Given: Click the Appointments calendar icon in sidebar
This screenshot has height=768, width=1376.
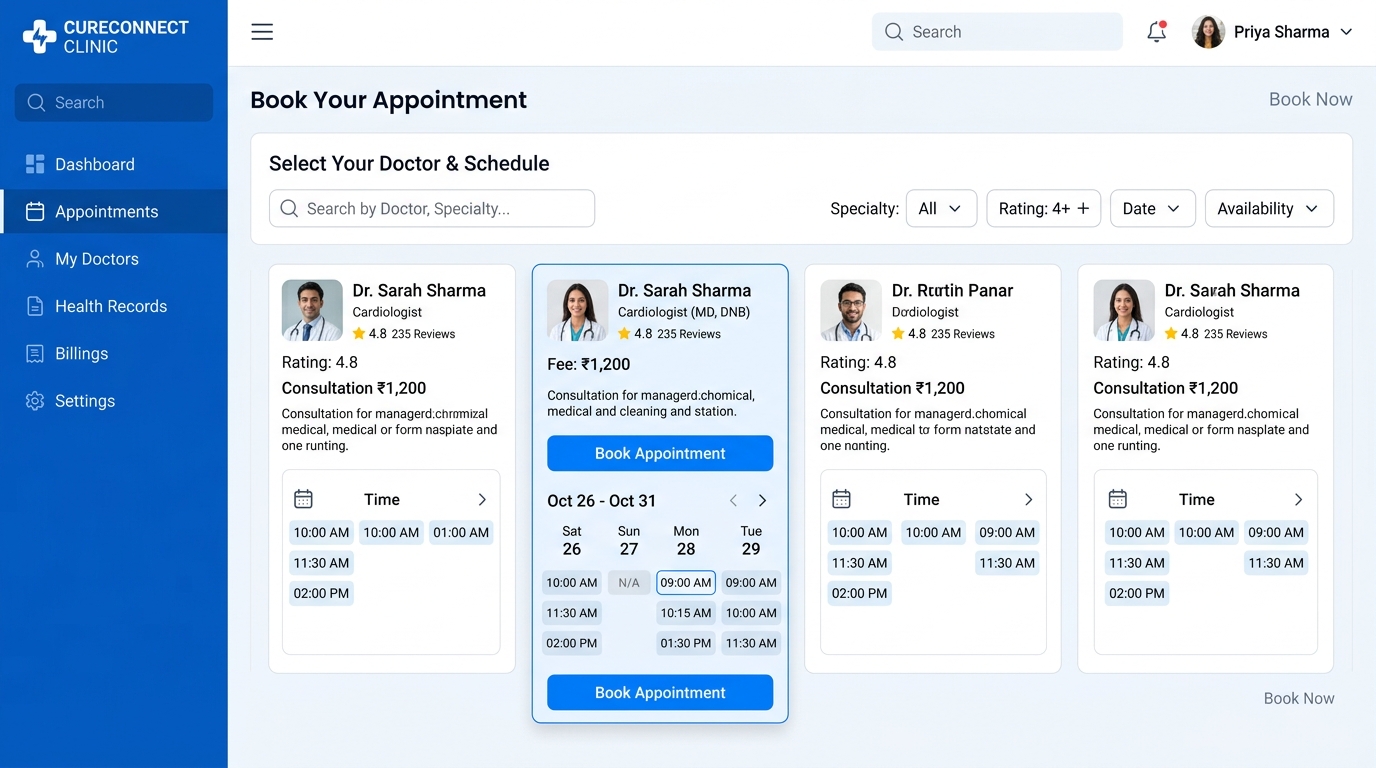Looking at the screenshot, I should pos(35,211).
